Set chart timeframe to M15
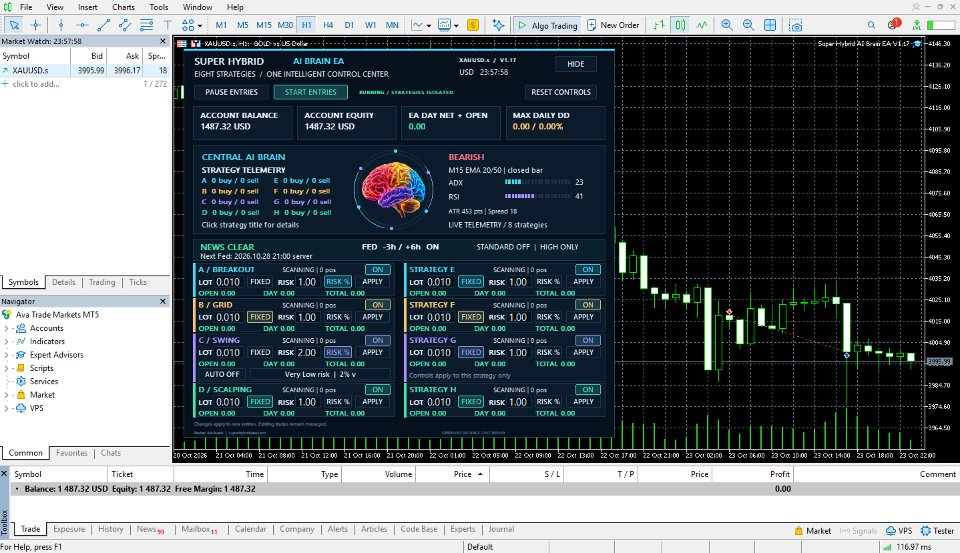Image resolution: width=960 pixels, height=553 pixels. pos(264,25)
